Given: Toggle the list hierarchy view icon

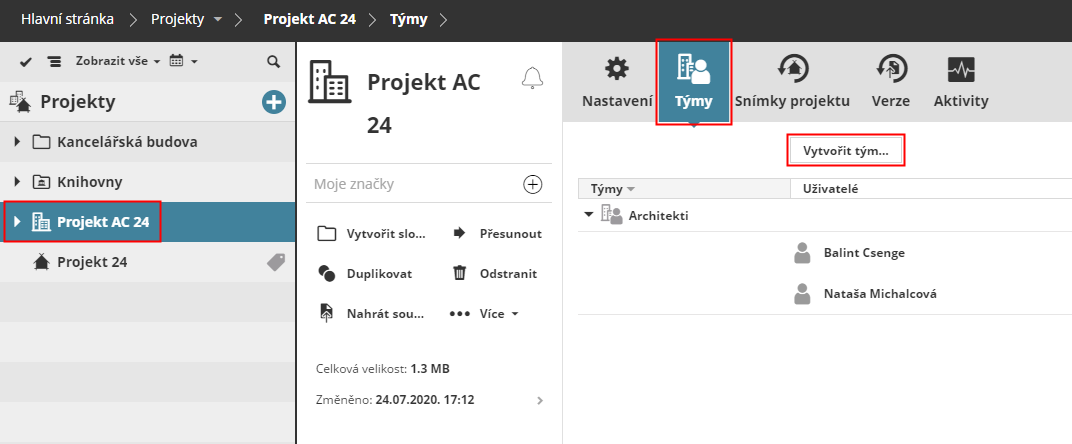Looking at the screenshot, I should 54,61.
